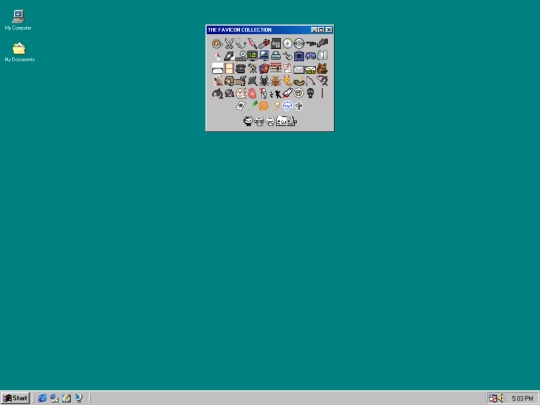Click the old computer with CD favicon
Viewport: 540px width, 405px height.
[241, 55]
